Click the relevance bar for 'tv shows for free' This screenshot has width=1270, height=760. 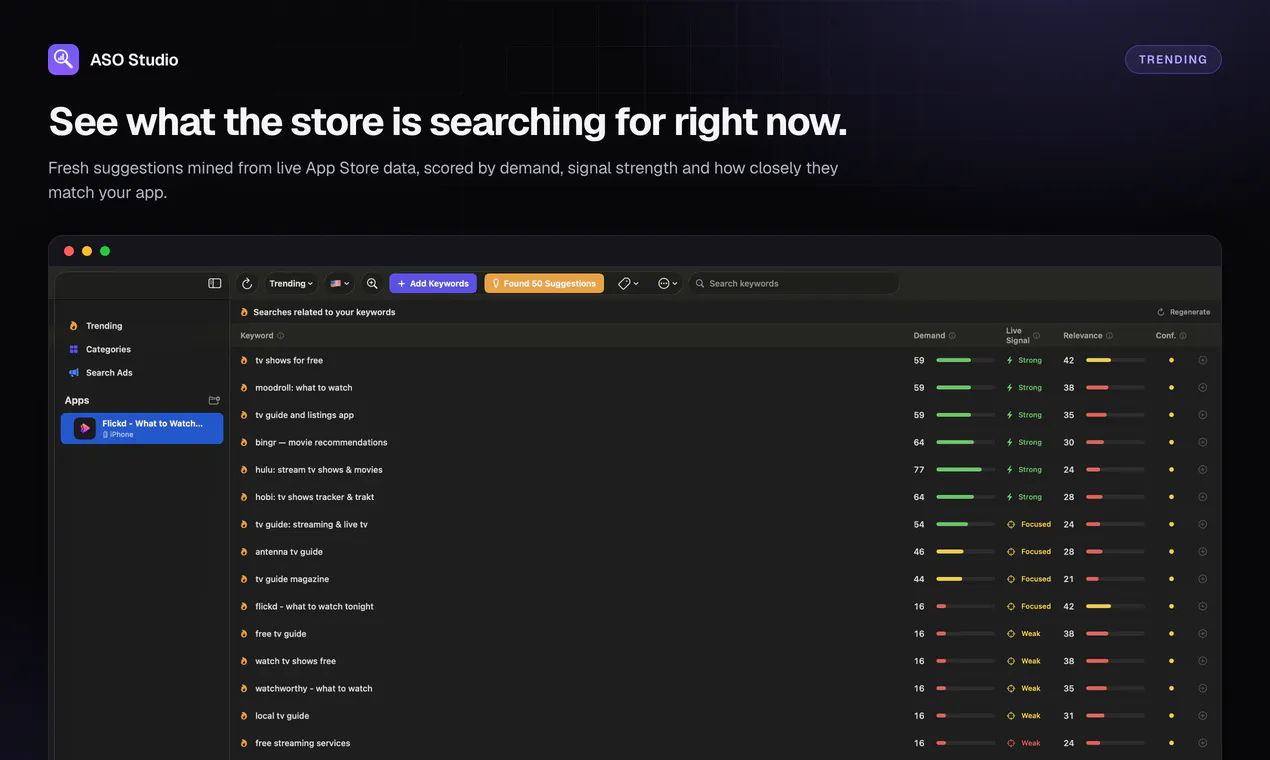coord(1115,360)
